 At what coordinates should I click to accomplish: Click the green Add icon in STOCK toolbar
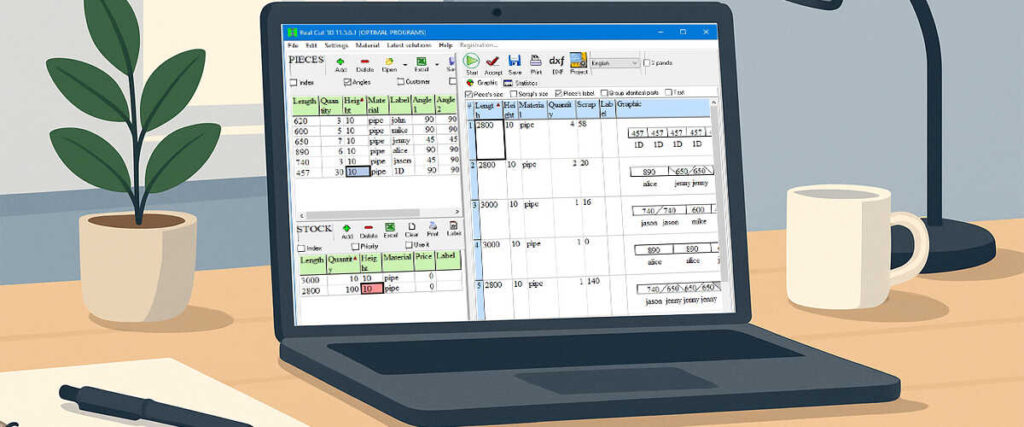click(x=347, y=228)
